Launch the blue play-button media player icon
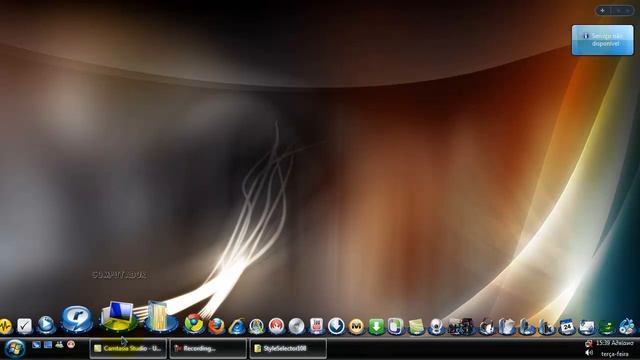 pyautogui.click(x=46, y=325)
